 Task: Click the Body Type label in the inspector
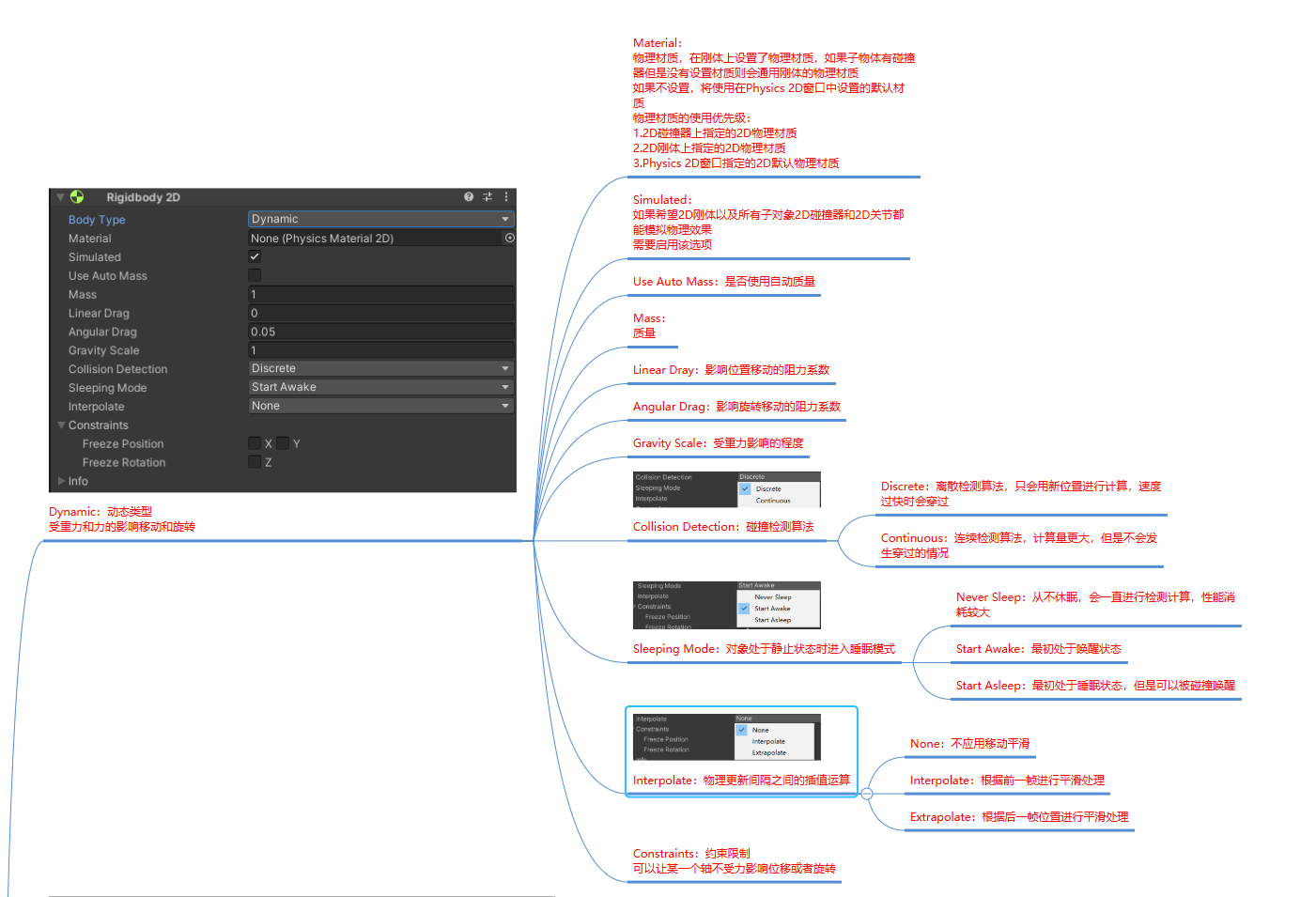[x=97, y=220]
